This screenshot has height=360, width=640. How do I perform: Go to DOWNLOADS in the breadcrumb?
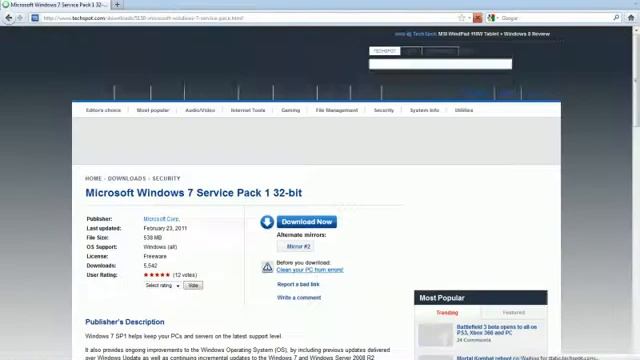(x=127, y=178)
